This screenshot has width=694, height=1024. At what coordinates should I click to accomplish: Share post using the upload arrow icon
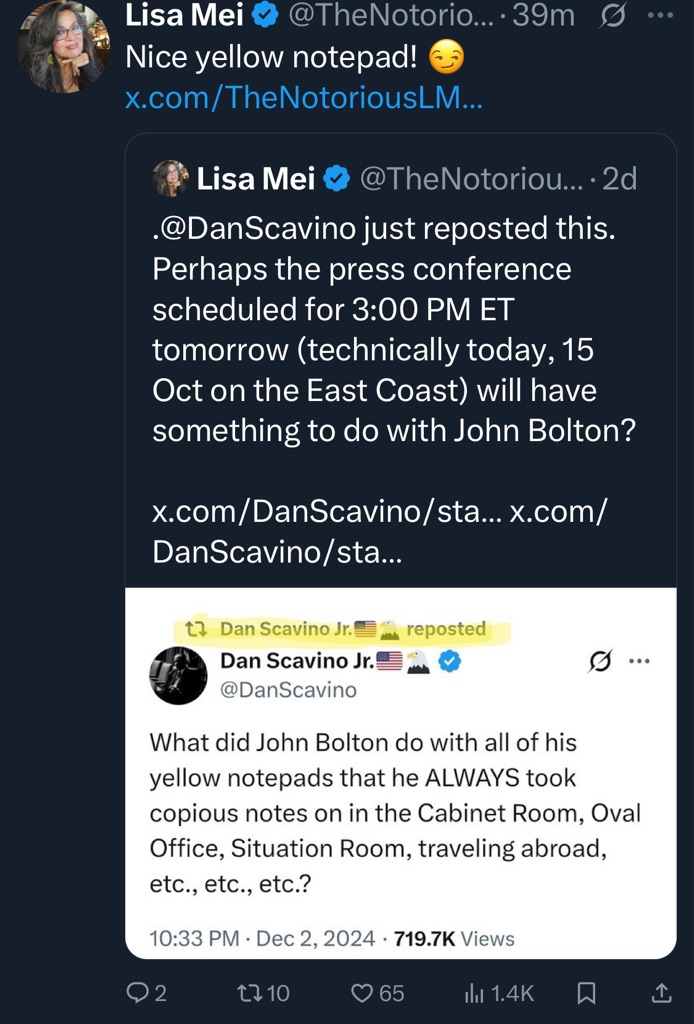pyautogui.click(x=661, y=993)
